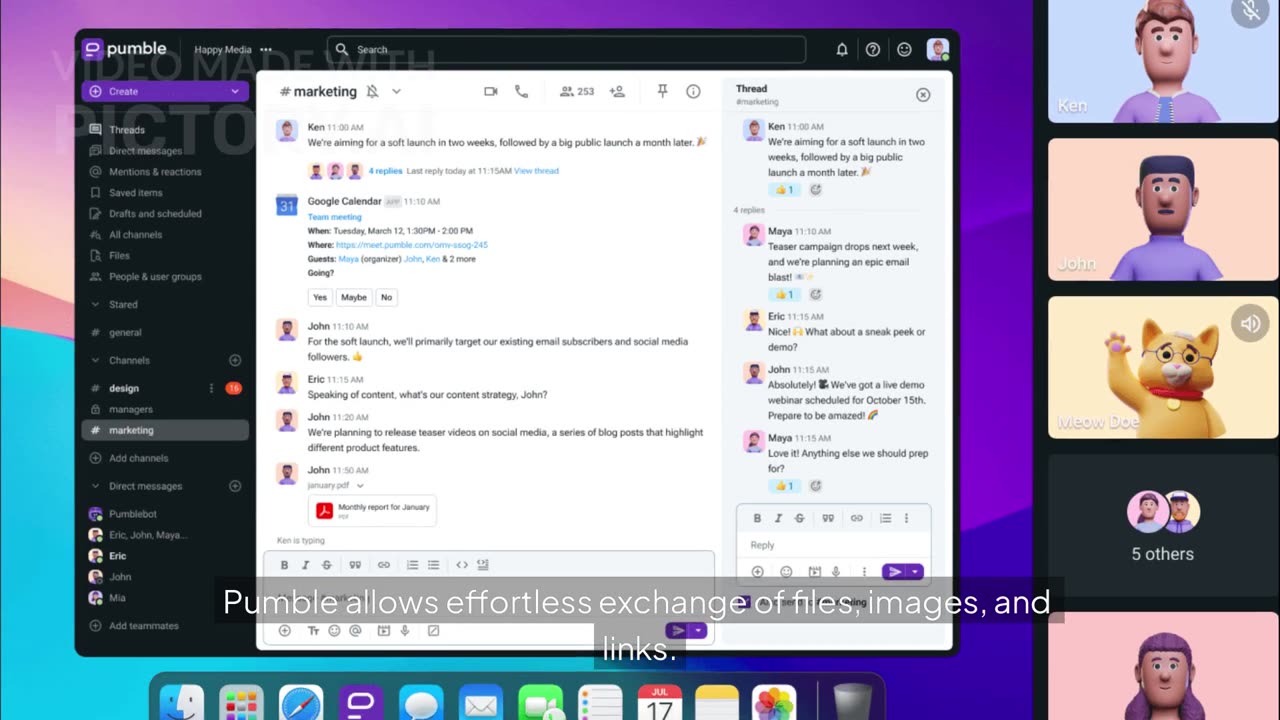Open the Team meeting calendar link
1280x720 pixels.
point(334,217)
